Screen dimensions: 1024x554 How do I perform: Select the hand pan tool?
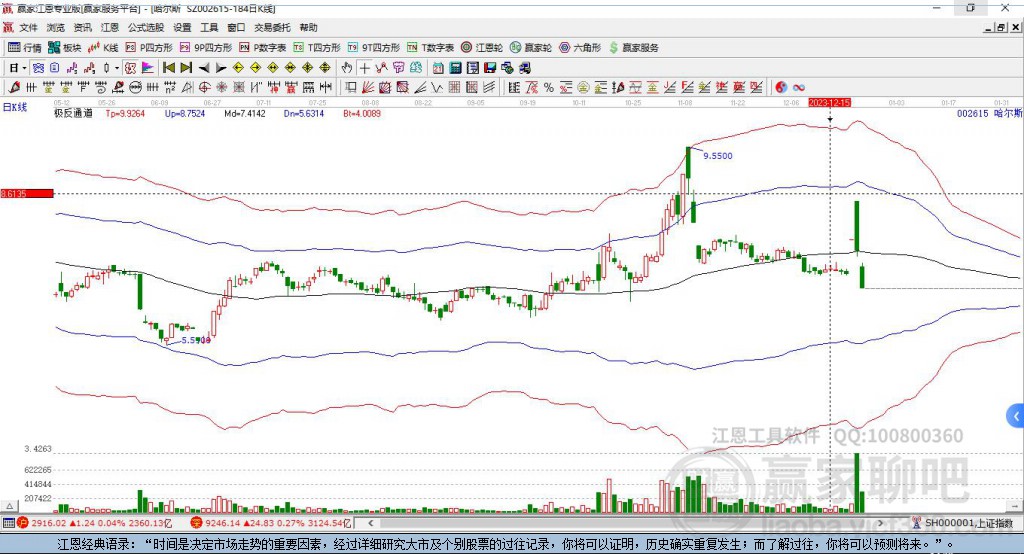click(347, 68)
